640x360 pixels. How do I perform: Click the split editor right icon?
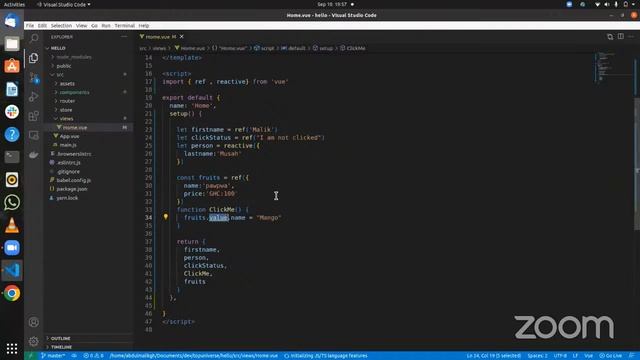pos(620,36)
